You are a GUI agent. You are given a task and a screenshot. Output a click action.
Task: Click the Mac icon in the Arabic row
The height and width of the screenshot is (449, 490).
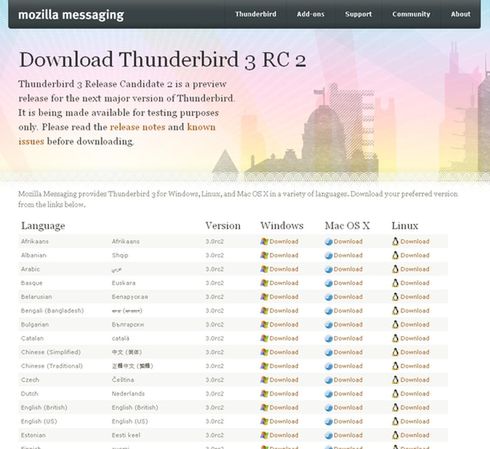(329, 269)
